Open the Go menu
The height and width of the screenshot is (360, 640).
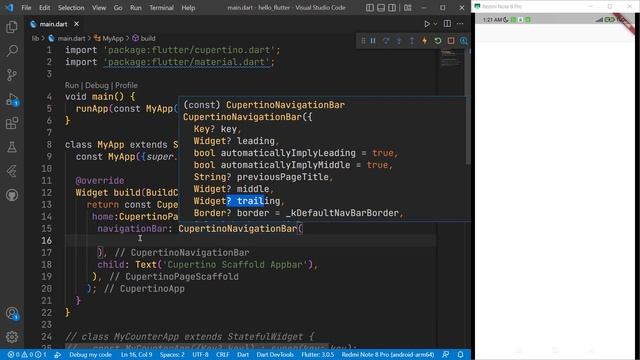118,8
